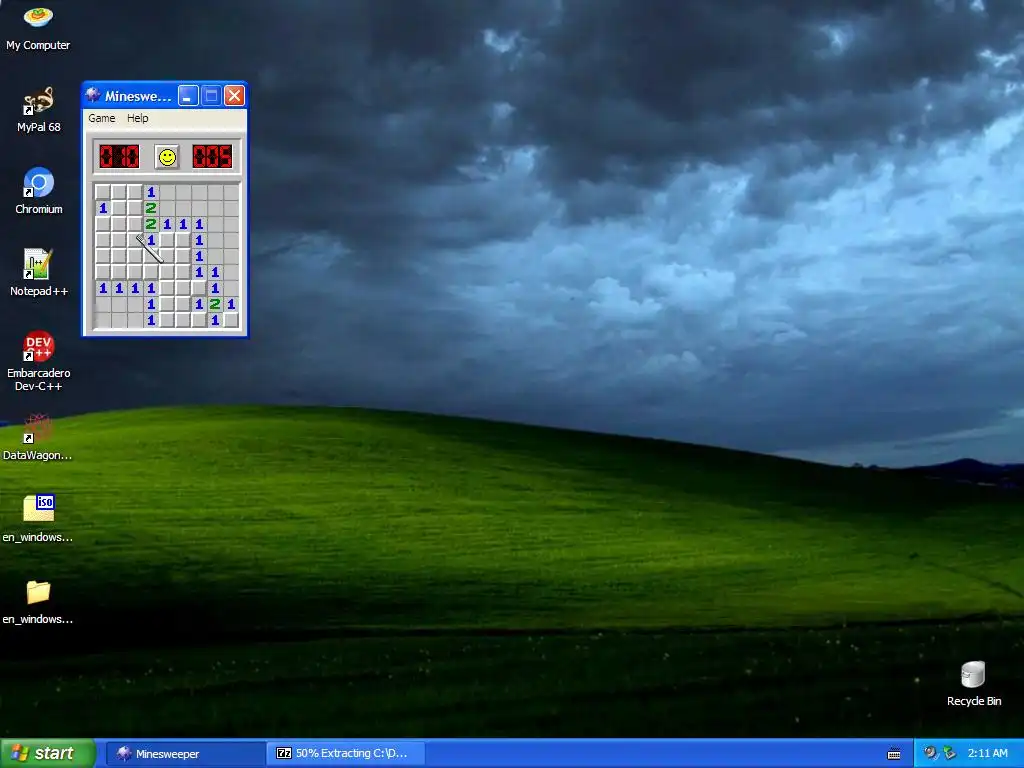Click the round gray tray icon before clock
The width and height of the screenshot is (1024, 768).
coord(930,753)
